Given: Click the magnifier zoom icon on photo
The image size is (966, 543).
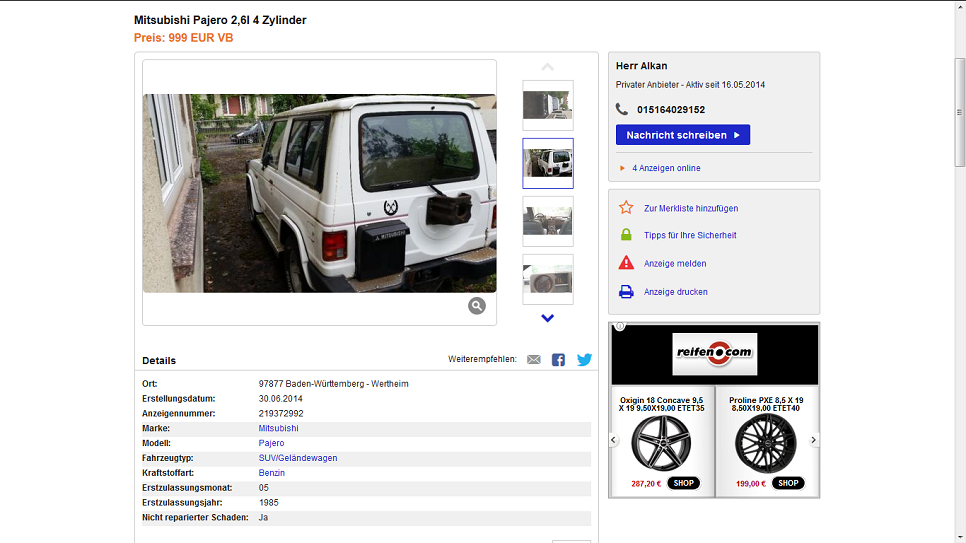Looking at the screenshot, I should [x=477, y=306].
